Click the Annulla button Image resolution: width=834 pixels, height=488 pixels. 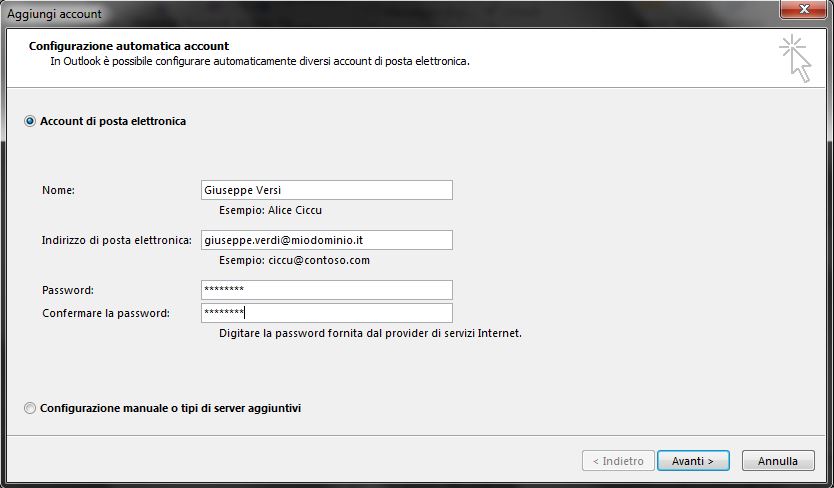click(x=778, y=461)
